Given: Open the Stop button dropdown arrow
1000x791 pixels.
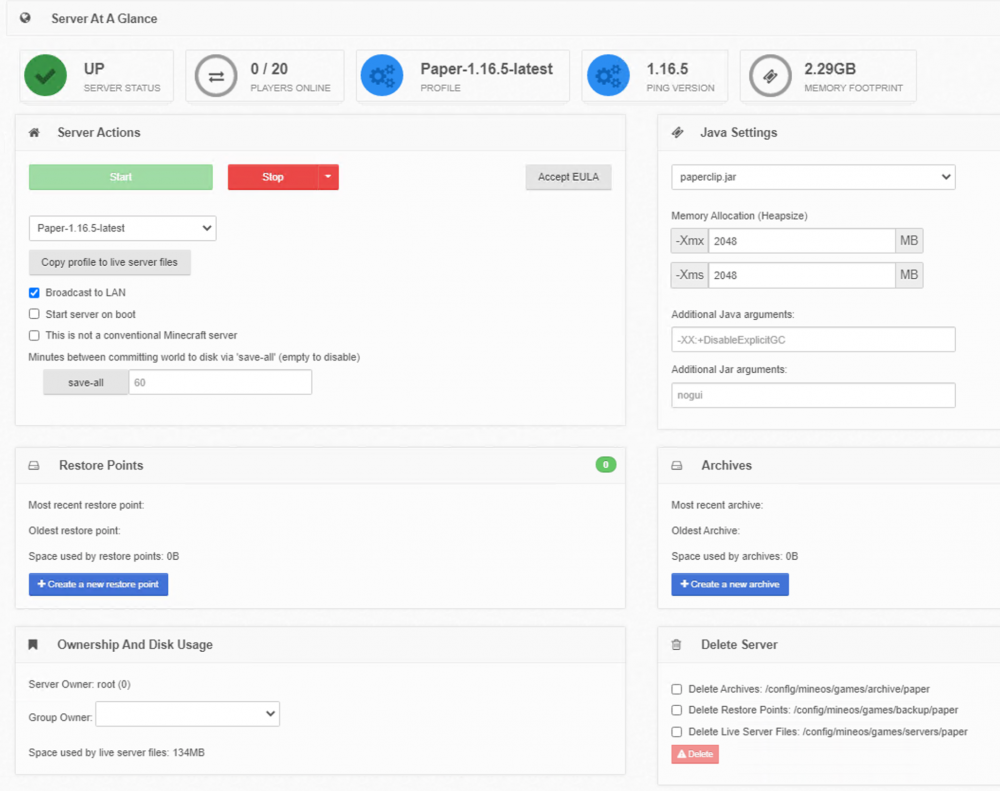Looking at the screenshot, I should [x=328, y=177].
